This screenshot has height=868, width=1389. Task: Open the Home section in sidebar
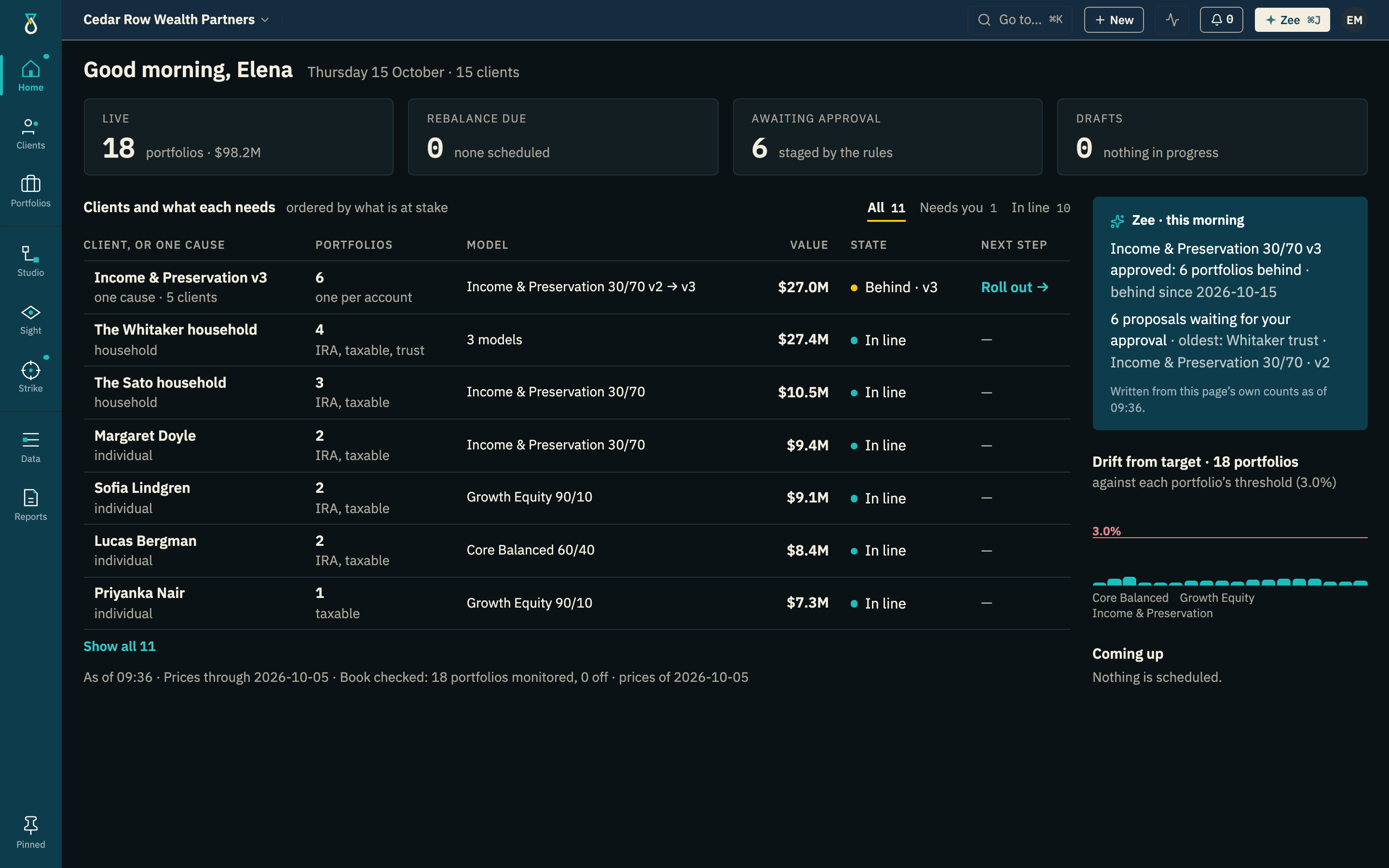(30, 75)
